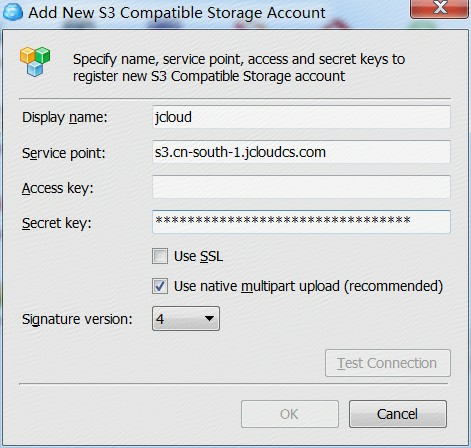Enable the Use SSL checkbox
The image size is (471, 448).
pyautogui.click(x=160, y=256)
